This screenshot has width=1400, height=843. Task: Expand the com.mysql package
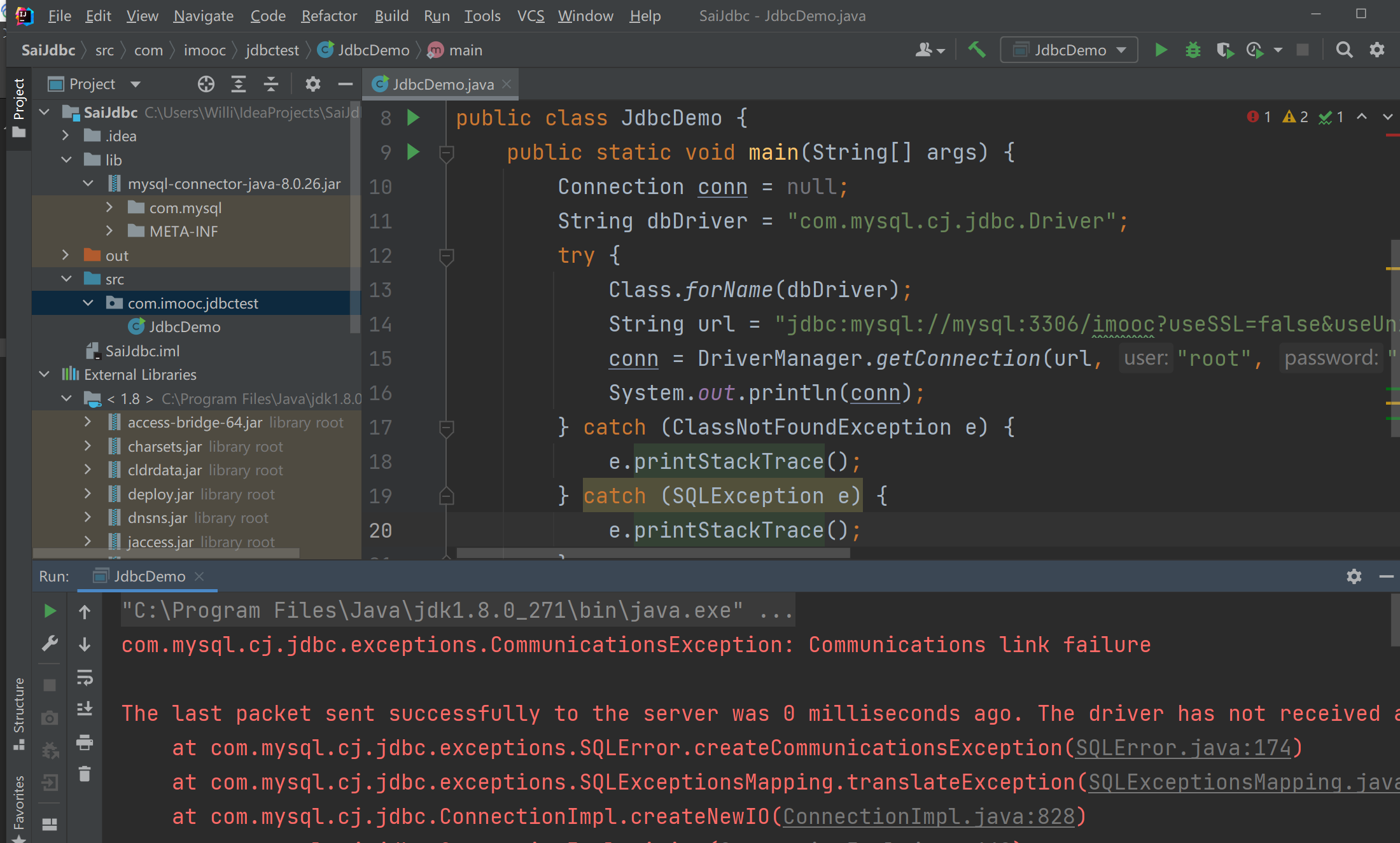click(109, 207)
